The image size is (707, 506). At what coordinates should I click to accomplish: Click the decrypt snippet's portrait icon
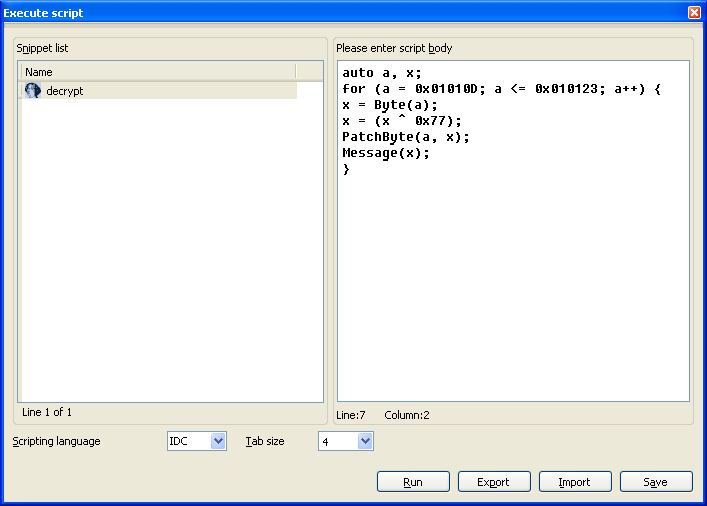click(x=32, y=91)
